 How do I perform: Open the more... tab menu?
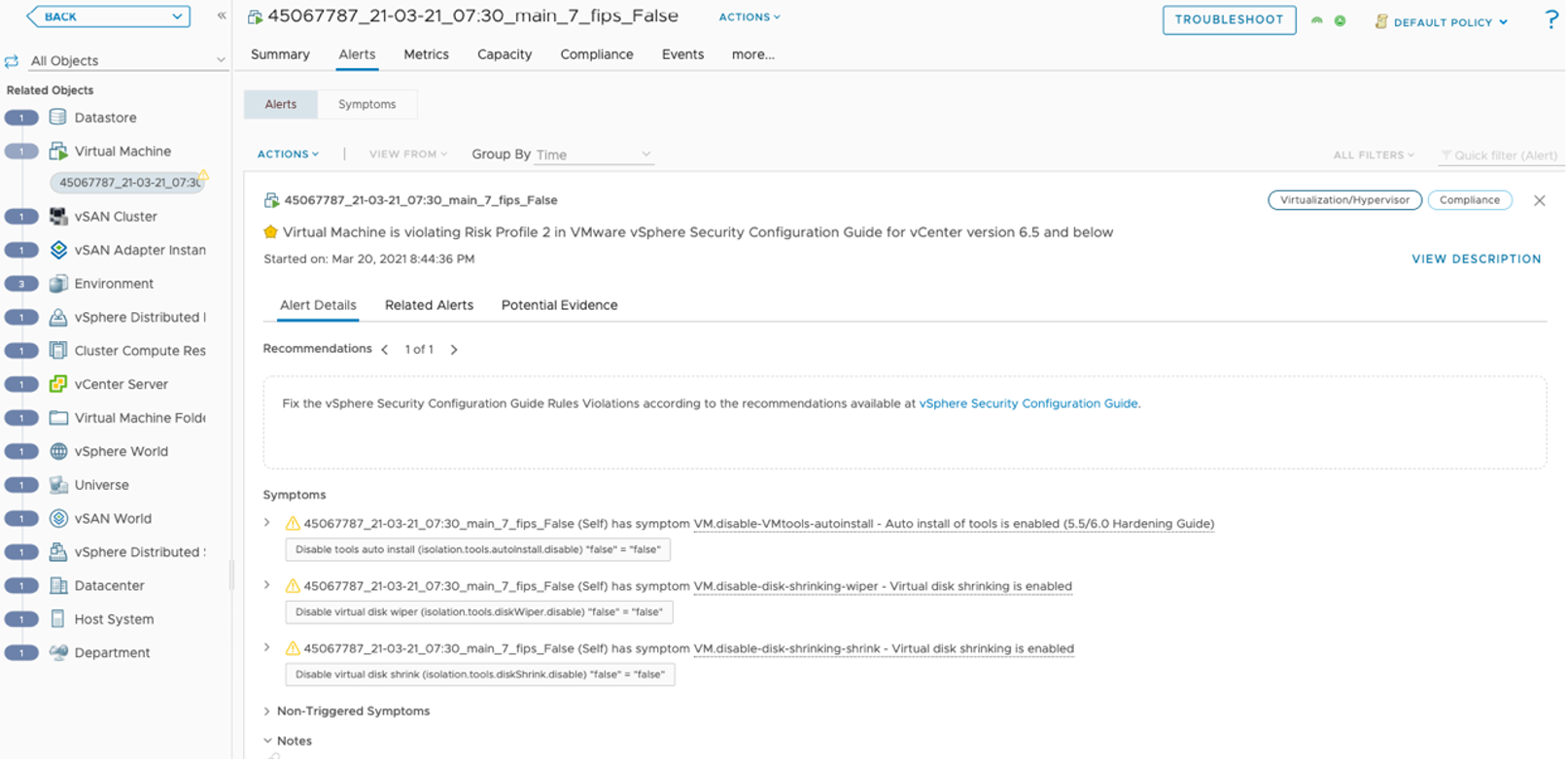click(x=753, y=54)
